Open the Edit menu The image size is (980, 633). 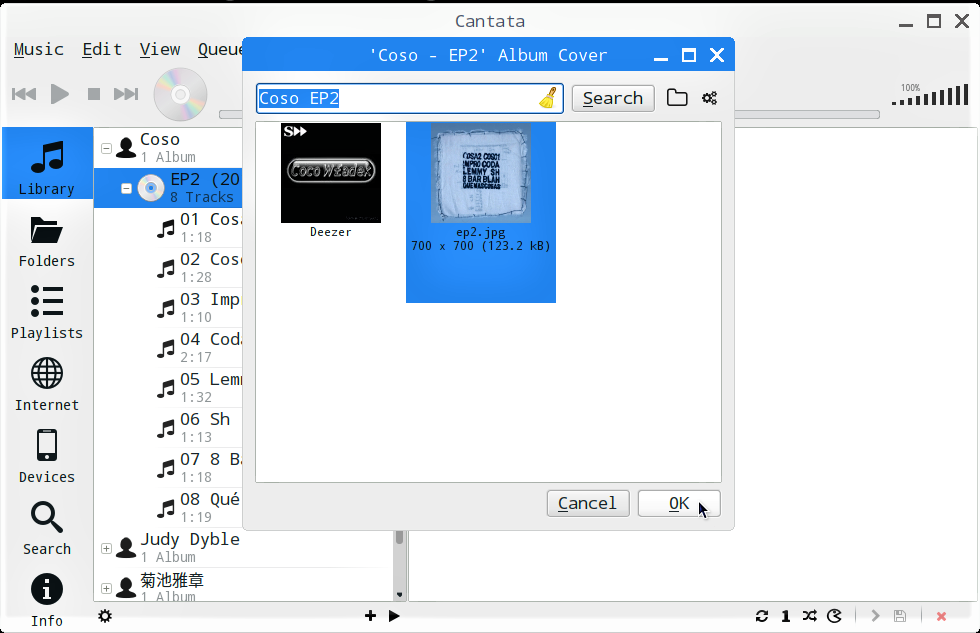102,49
